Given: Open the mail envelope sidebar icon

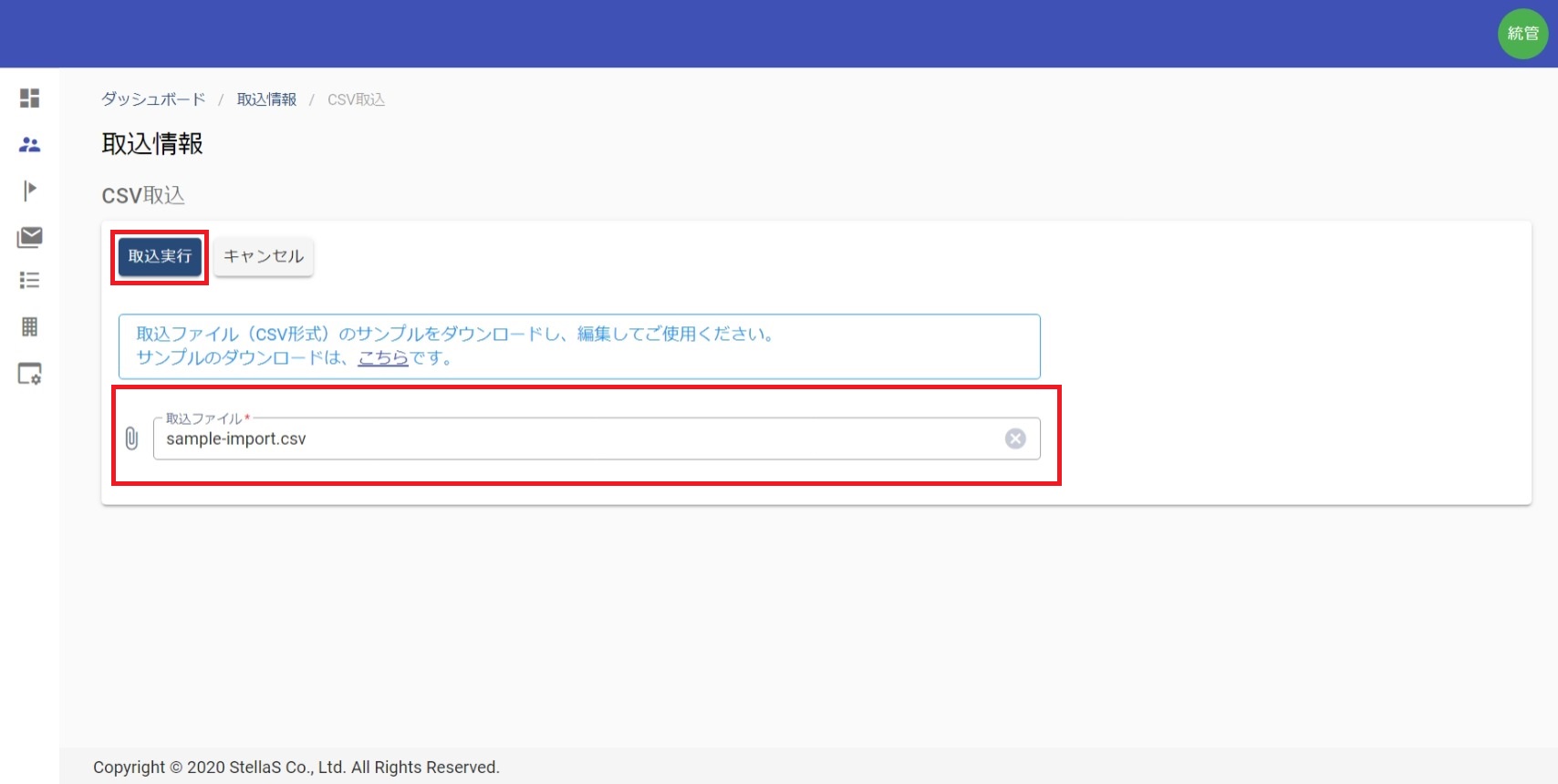Looking at the screenshot, I should [x=29, y=237].
